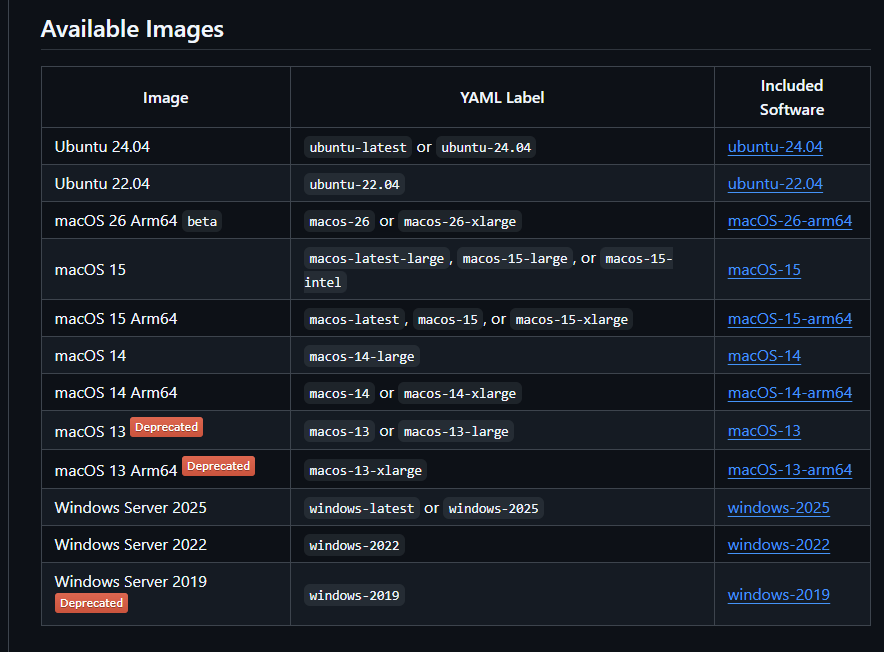This screenshot has height=652, width=884.
Task: Open the macOS-26-arm64 software link
Action: coord(789,221)
